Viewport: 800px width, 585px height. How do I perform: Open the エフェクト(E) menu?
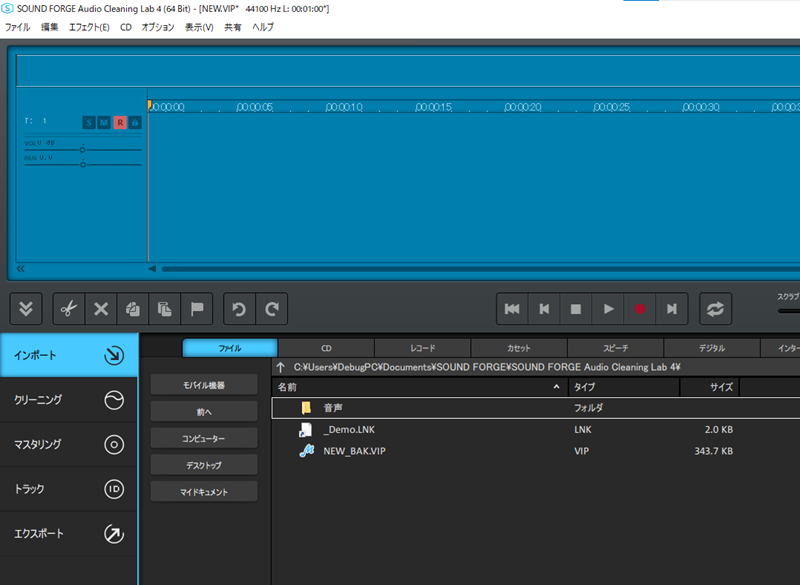[x=89, y=27]
